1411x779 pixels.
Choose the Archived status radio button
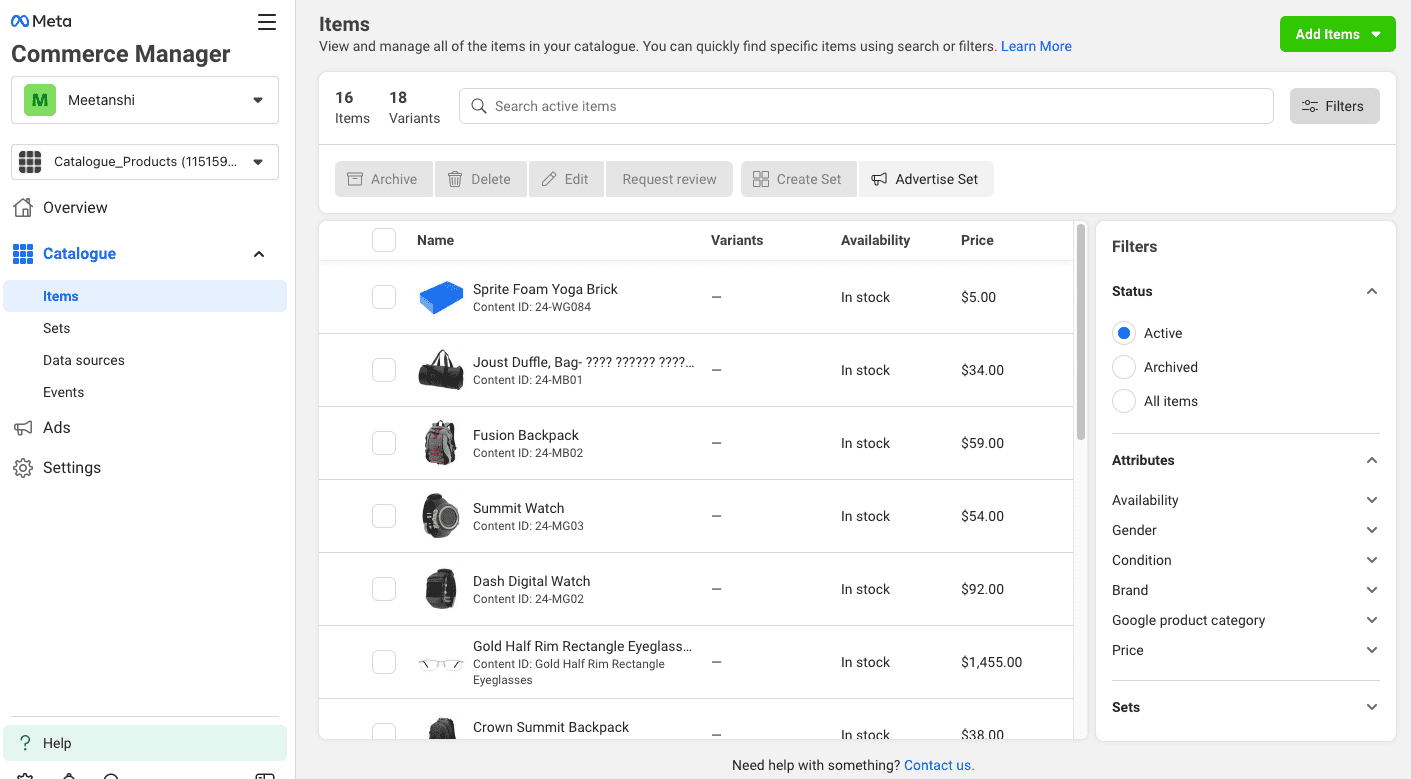(1124, 367)
